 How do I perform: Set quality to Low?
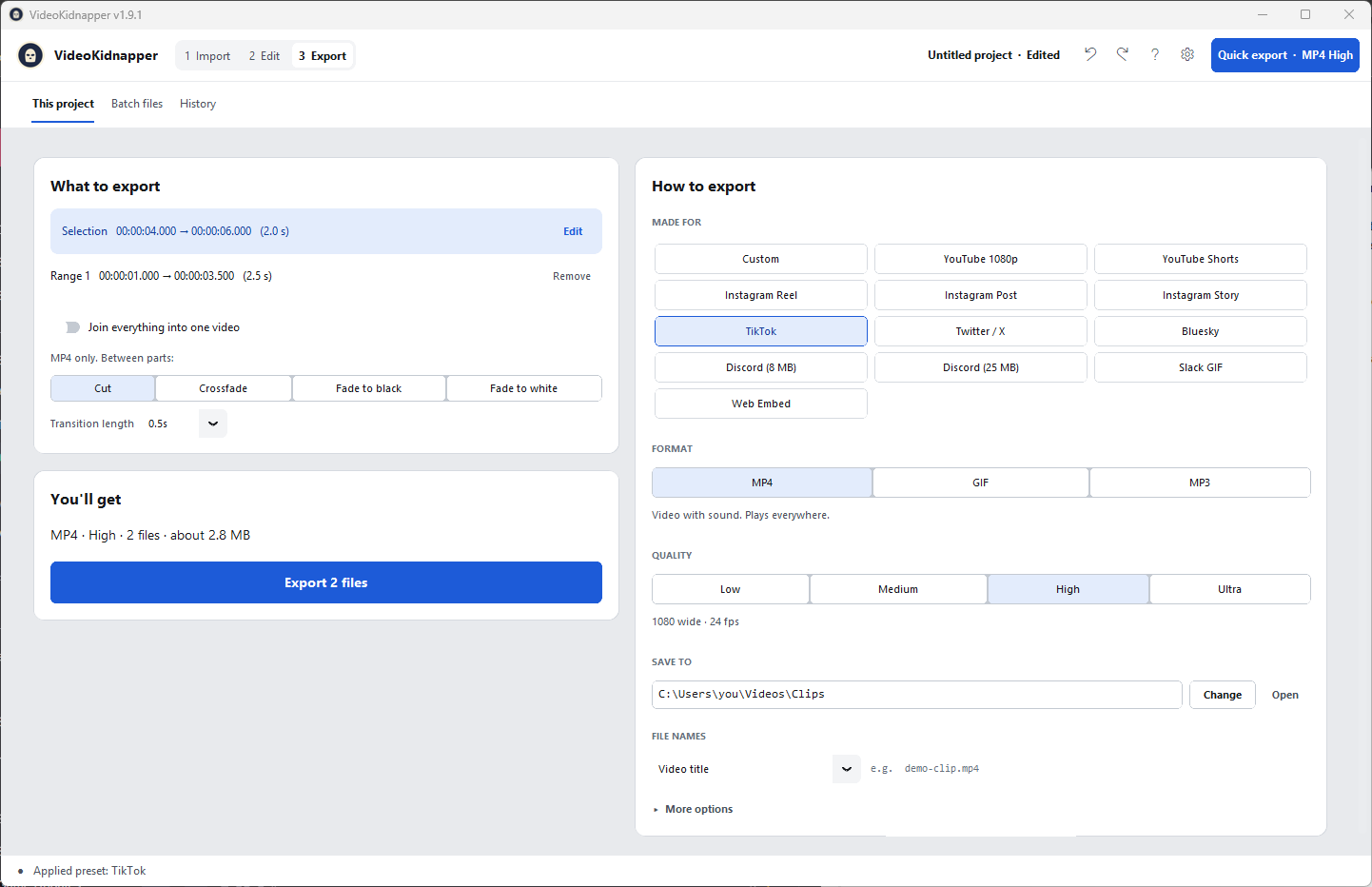731,589
